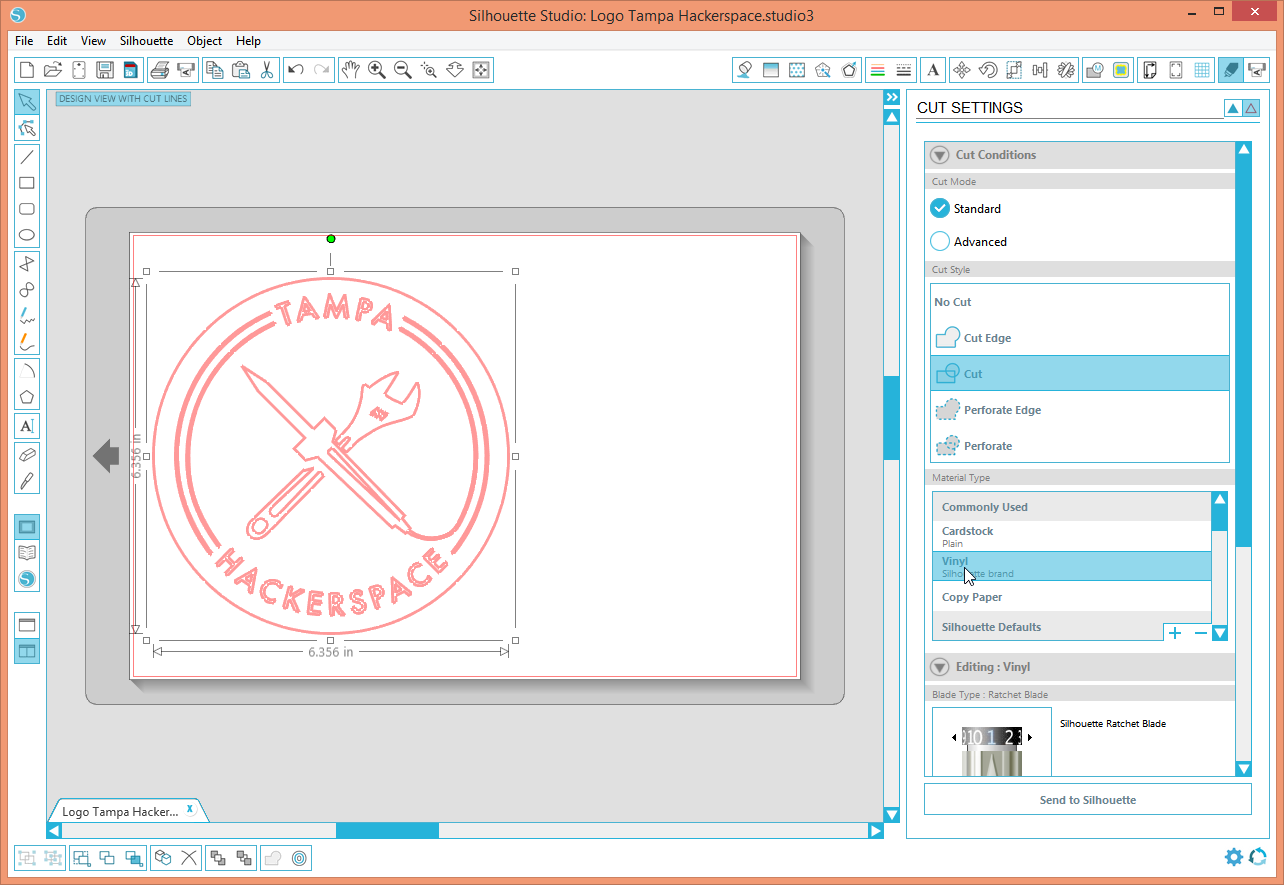1284x885 pixels.
Task: Open the Silhouette menu
Action: 146,41
